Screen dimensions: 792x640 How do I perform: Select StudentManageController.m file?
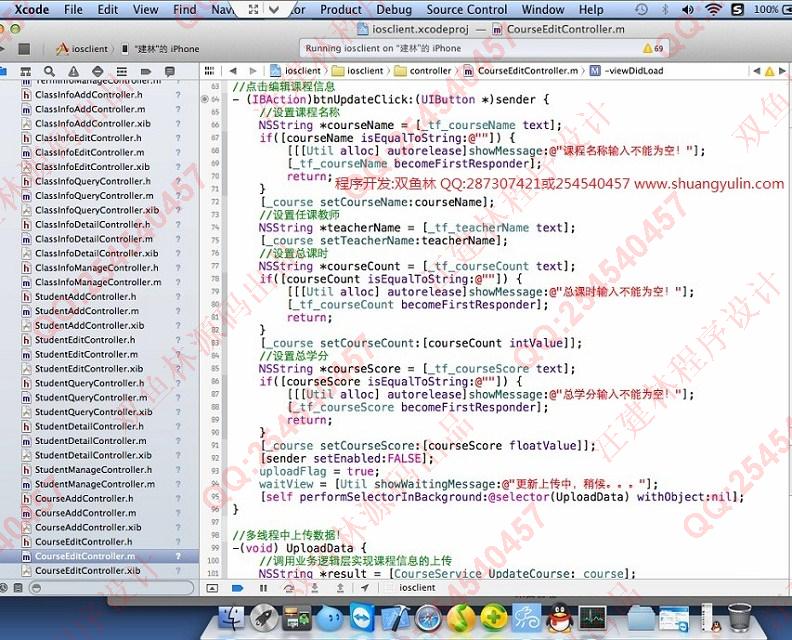[95, 484]
